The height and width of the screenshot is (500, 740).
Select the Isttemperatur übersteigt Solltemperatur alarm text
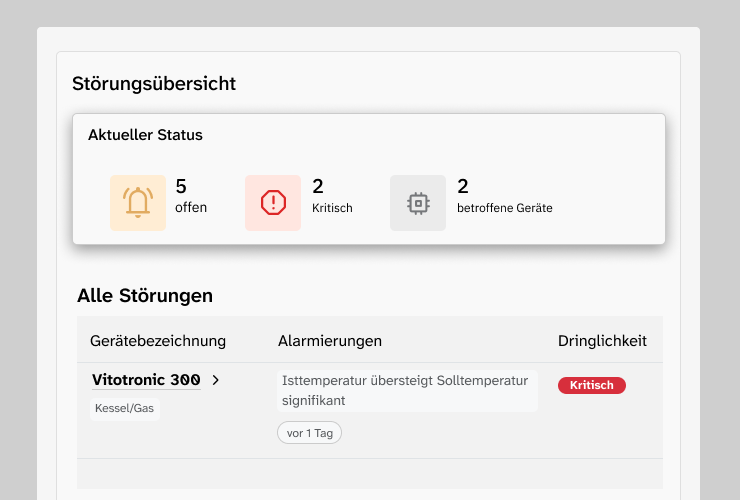click(x=407, y=390)
